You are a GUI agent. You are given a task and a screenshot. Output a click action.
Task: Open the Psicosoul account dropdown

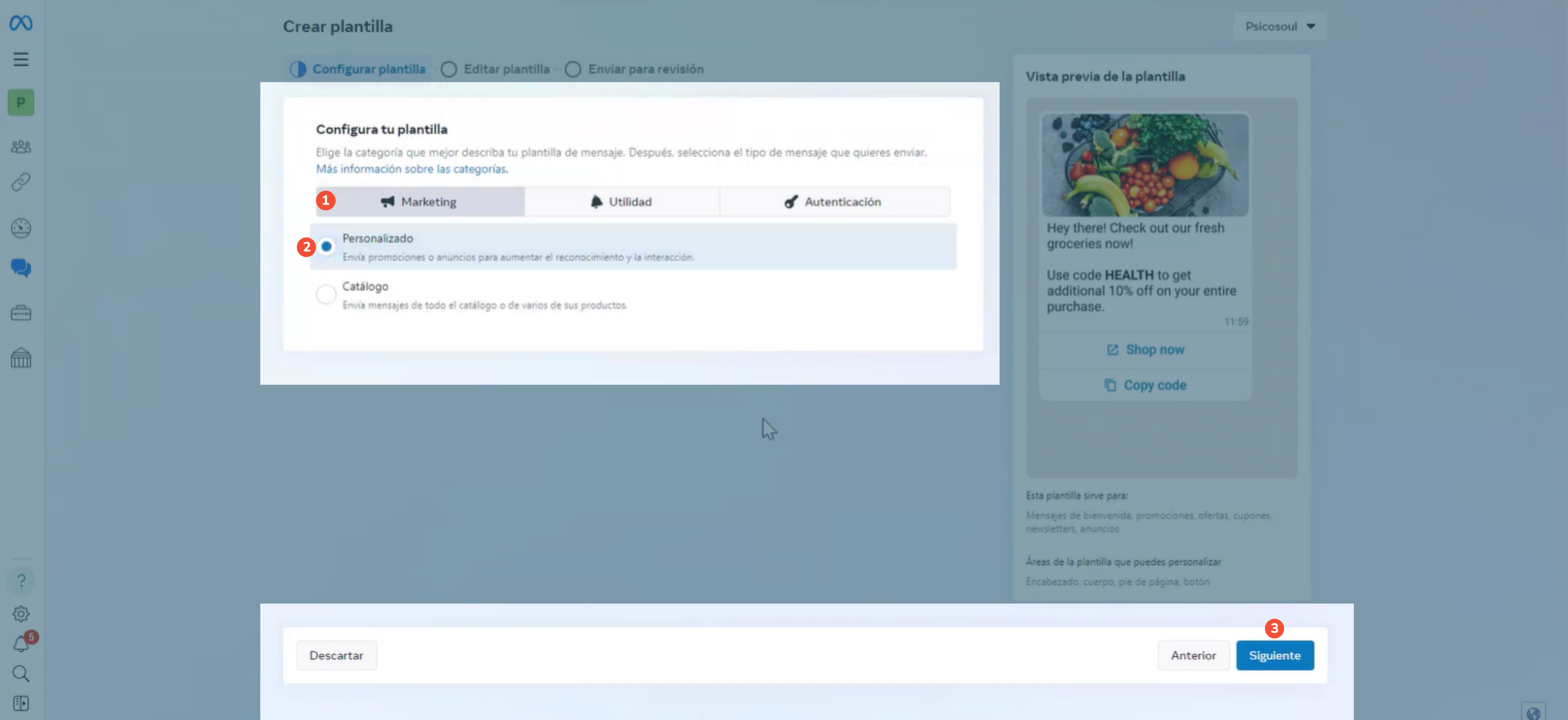(1280, 26)
